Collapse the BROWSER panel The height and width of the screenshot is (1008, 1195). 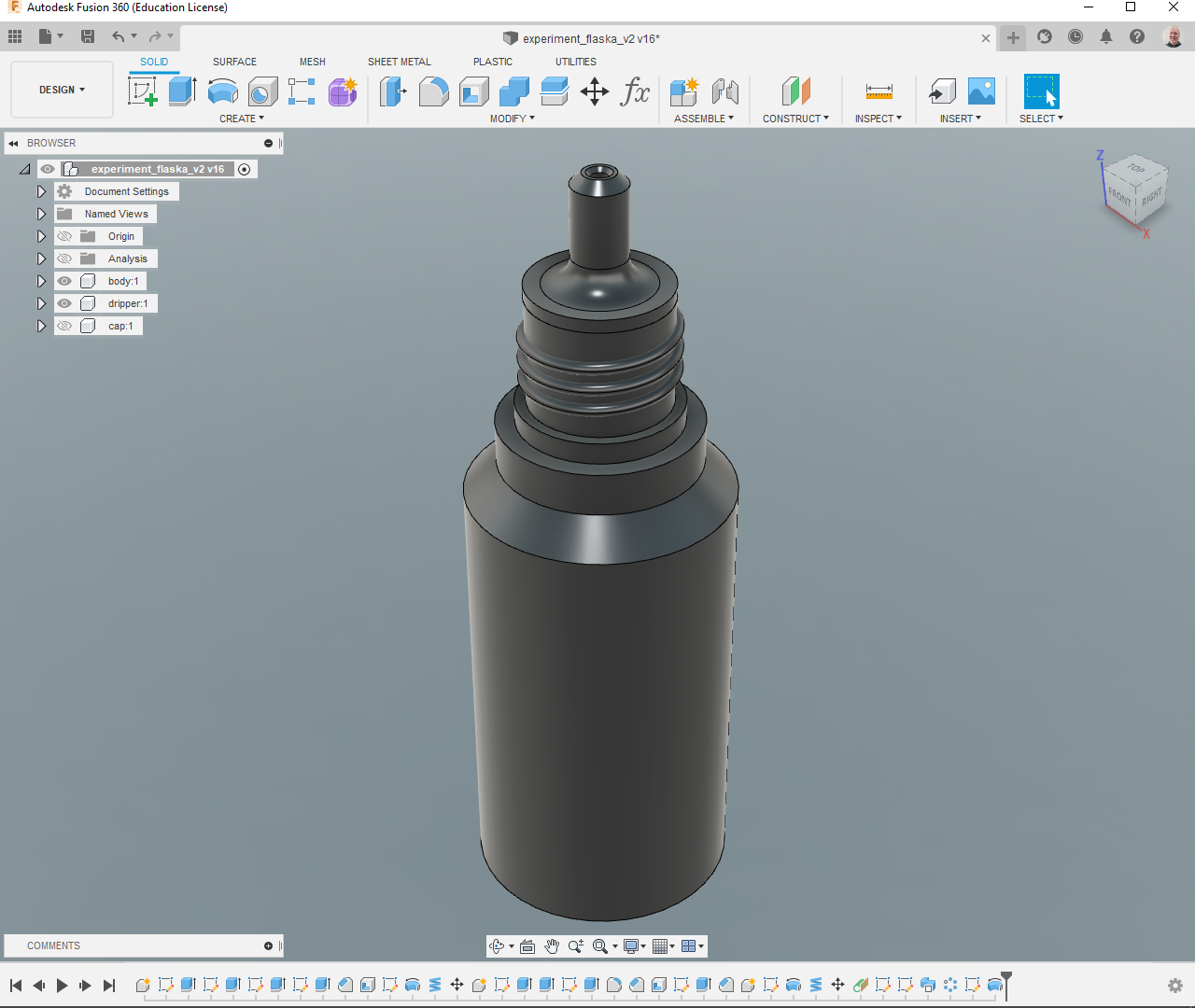[14, 143]
